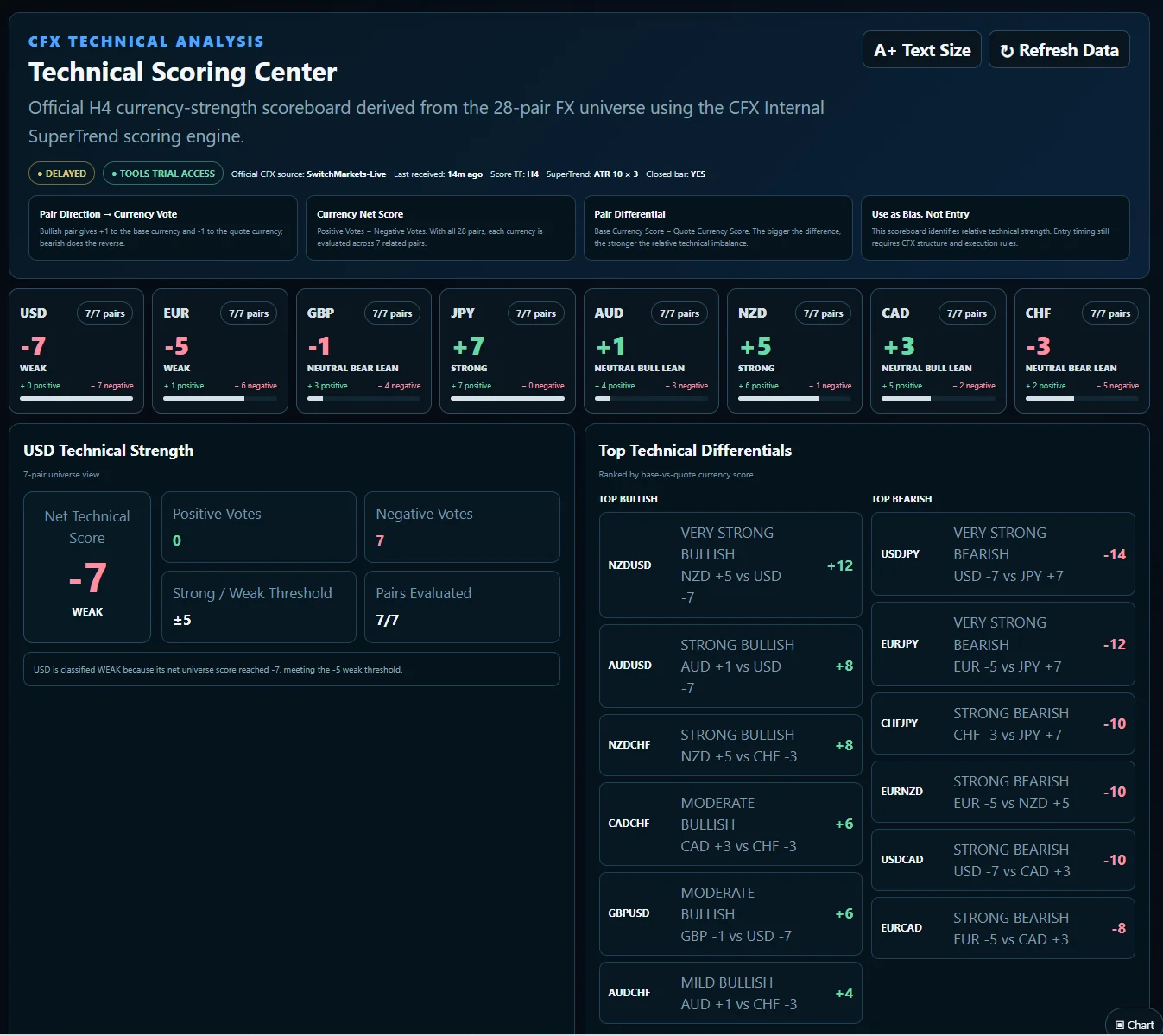This screenshot has height=1036, width=1163.
Task: Click the TOOLS TRIAL ACCESS badge
Action: 163,174
